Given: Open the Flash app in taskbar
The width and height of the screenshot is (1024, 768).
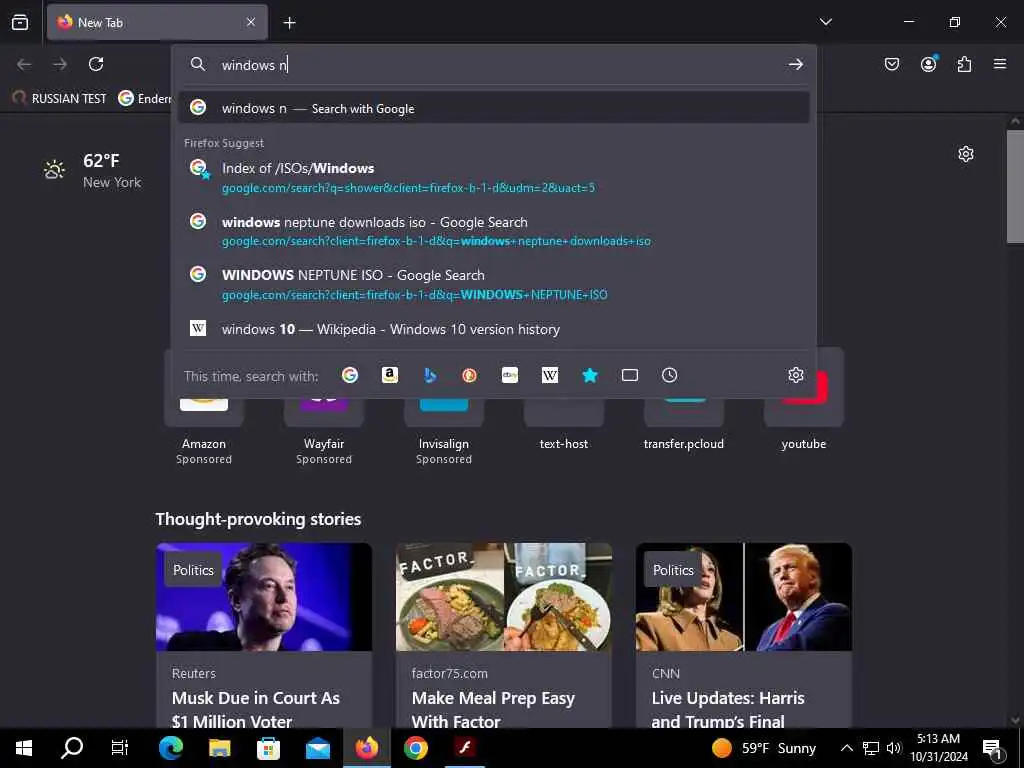Looking at the screenshot, I should pyautogui.click(x=464, y=748).
